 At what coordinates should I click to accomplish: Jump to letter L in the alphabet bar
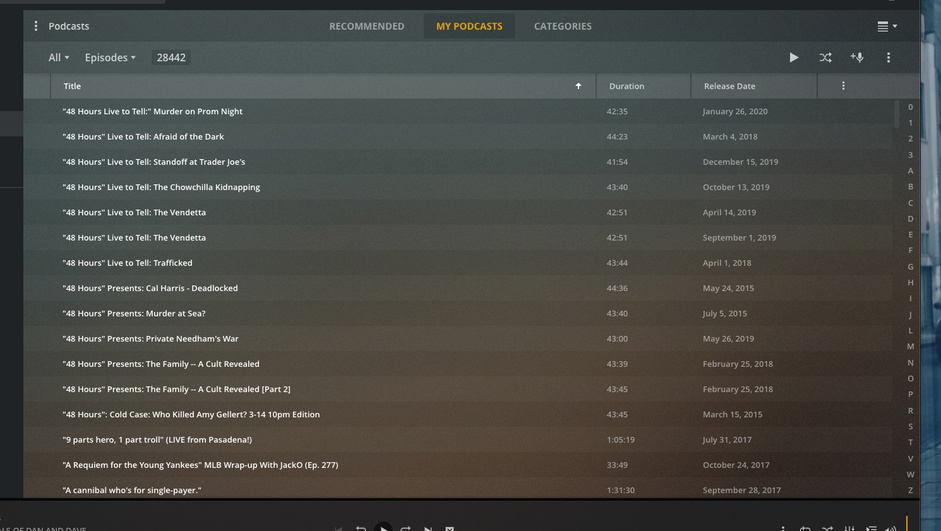pos(910,331)
